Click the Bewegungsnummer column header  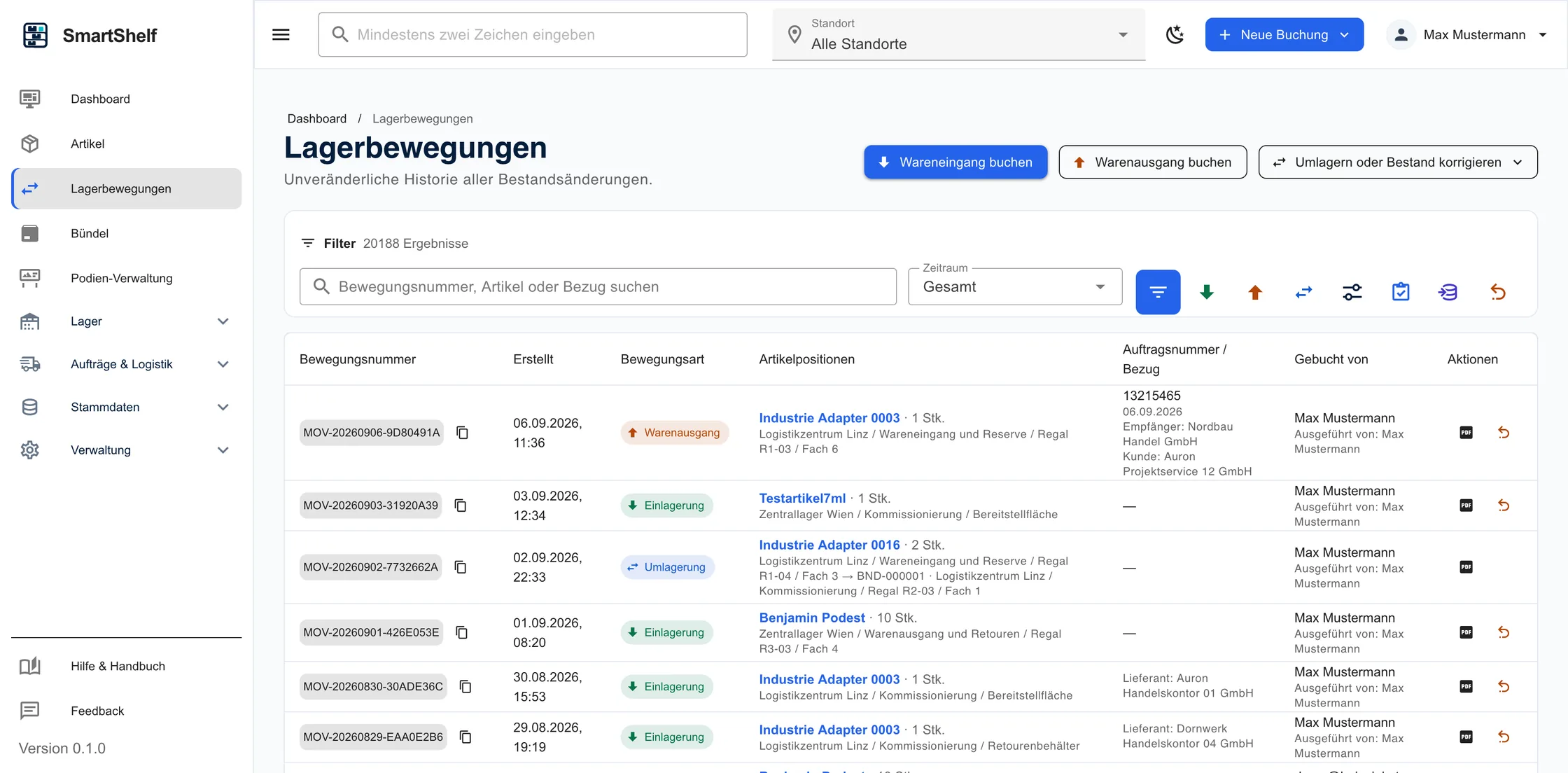pos(358,359)
